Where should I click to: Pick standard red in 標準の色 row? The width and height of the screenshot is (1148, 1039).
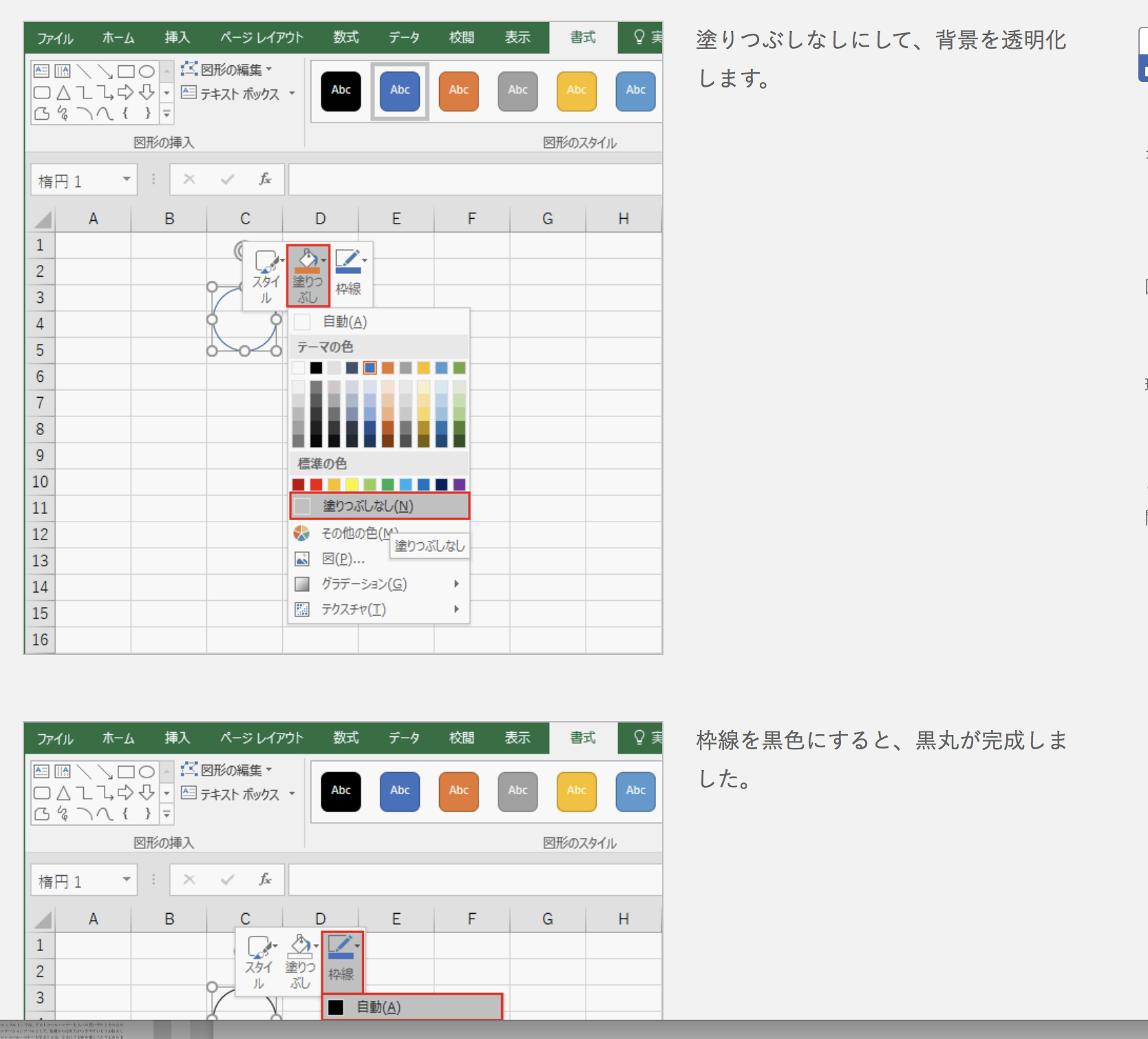(316, 484)
